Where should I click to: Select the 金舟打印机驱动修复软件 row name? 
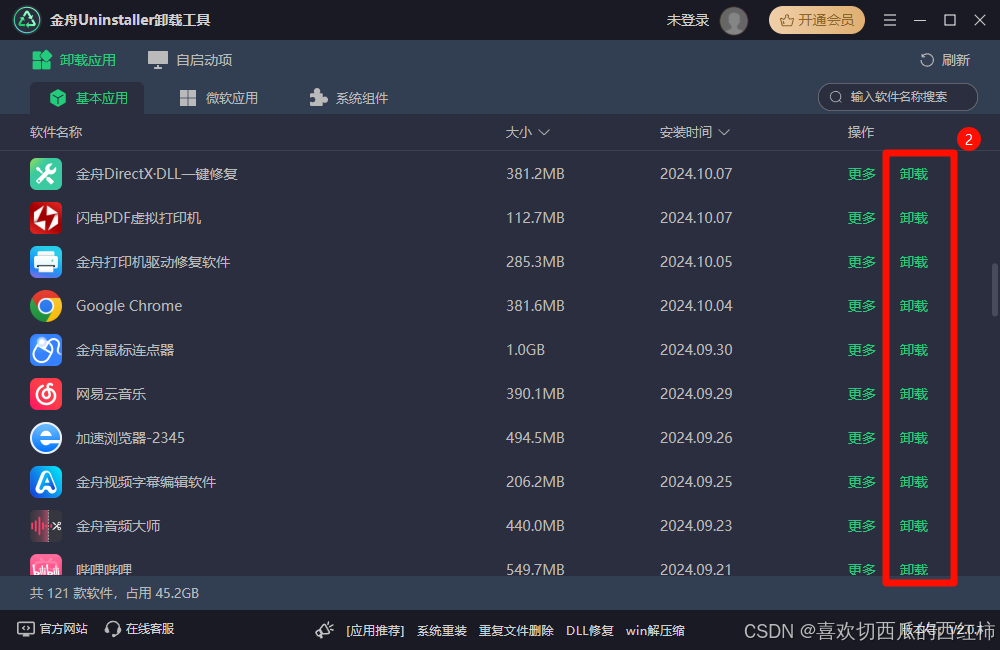(153, 262)
